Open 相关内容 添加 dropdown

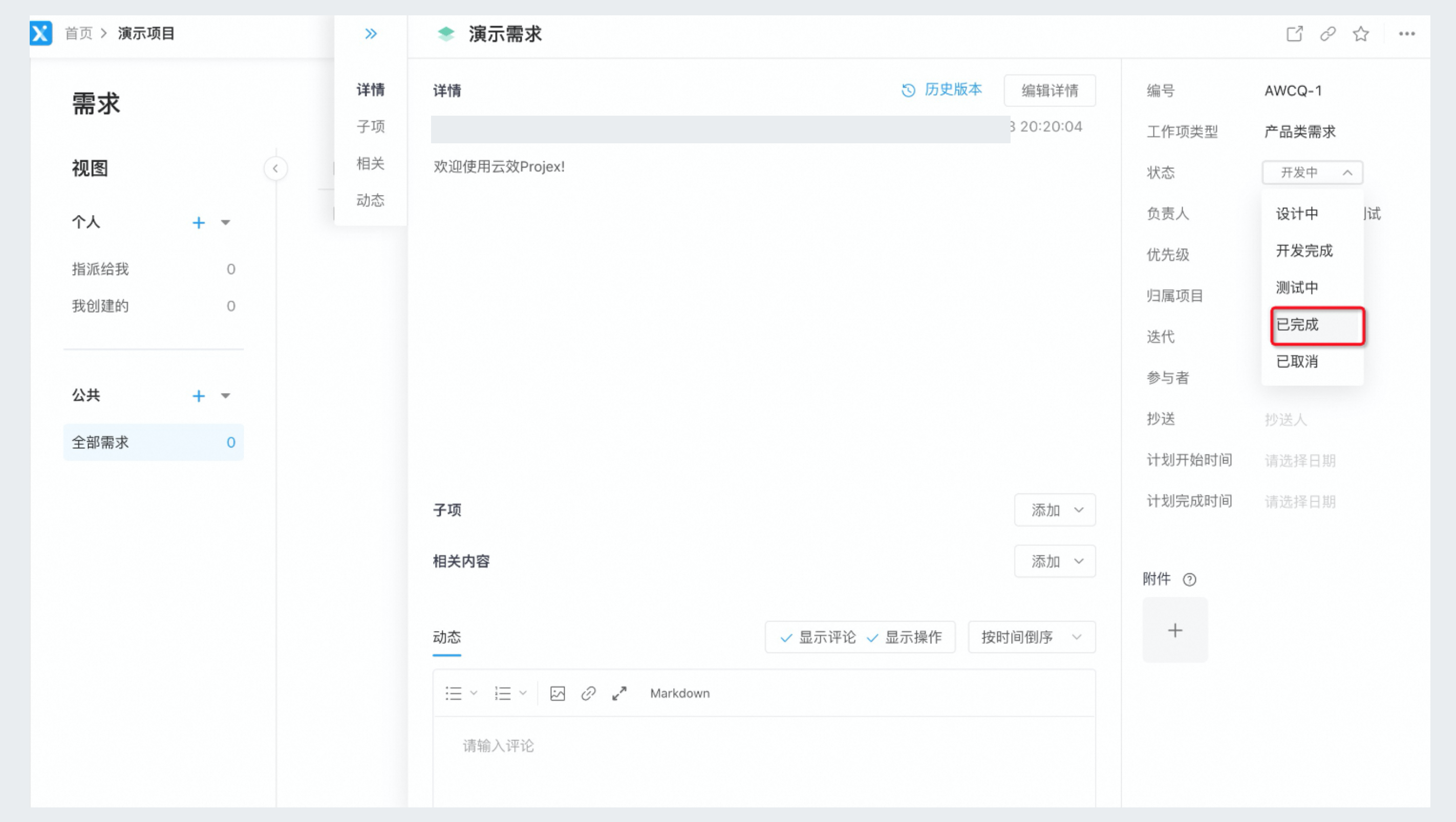point(1055,561)
